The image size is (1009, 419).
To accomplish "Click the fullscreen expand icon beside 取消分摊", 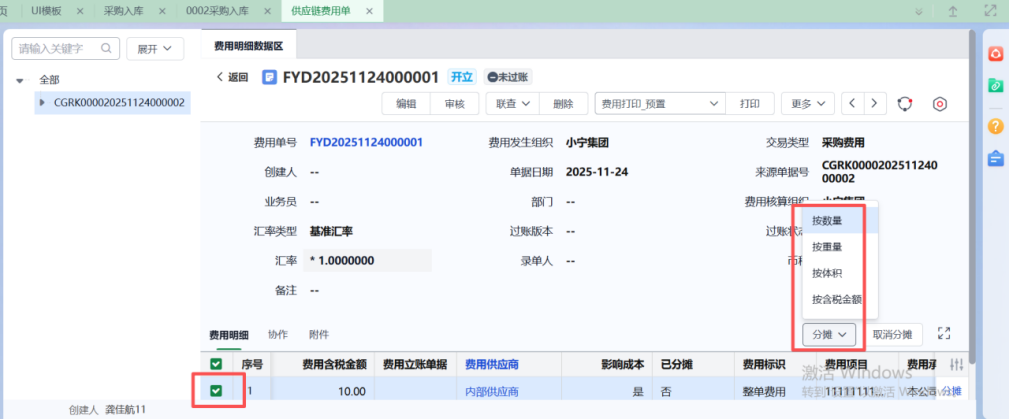I will coord(942,334).
